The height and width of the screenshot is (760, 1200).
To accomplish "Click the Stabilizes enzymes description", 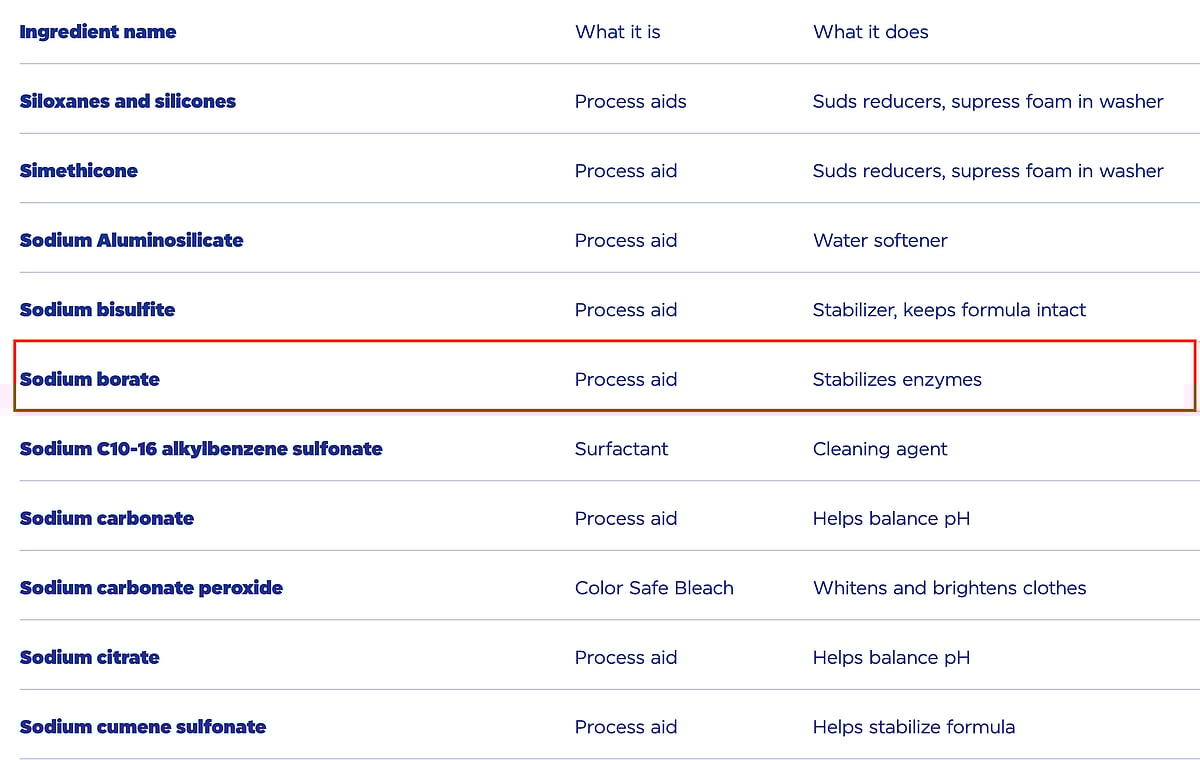I will click(x=897, y=379).
